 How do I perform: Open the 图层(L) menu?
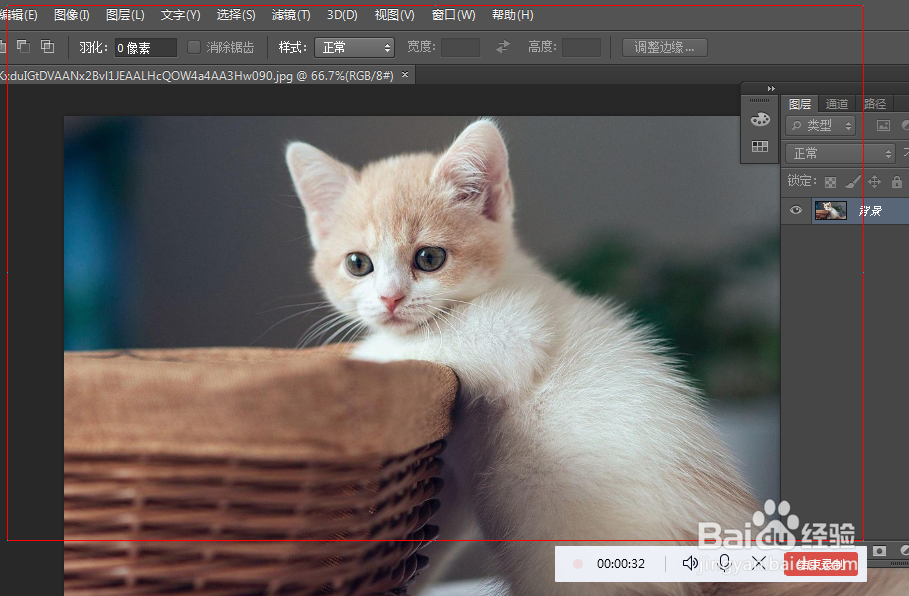(125, 15)
